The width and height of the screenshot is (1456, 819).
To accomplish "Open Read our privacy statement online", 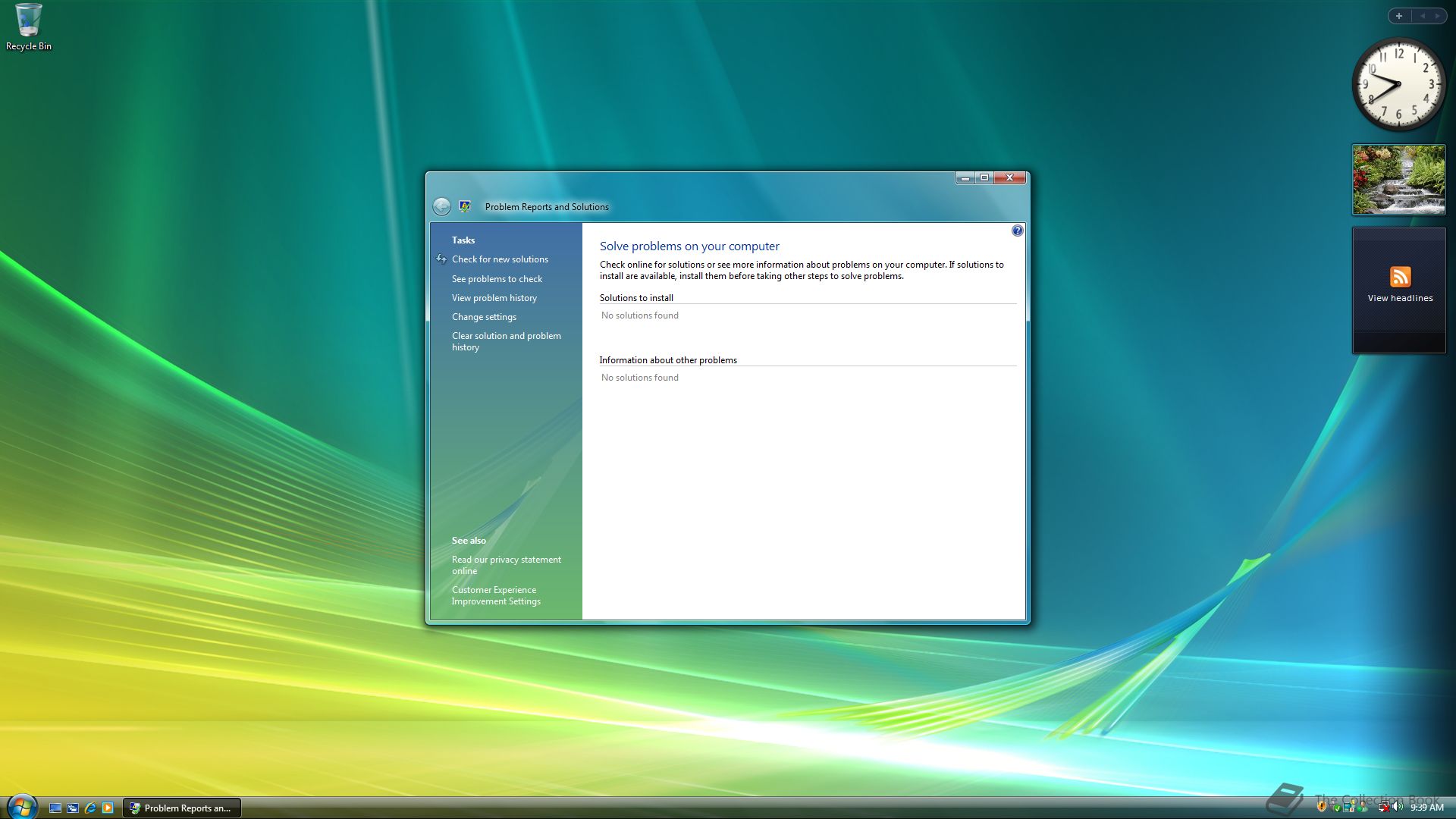I will (507, 565).
